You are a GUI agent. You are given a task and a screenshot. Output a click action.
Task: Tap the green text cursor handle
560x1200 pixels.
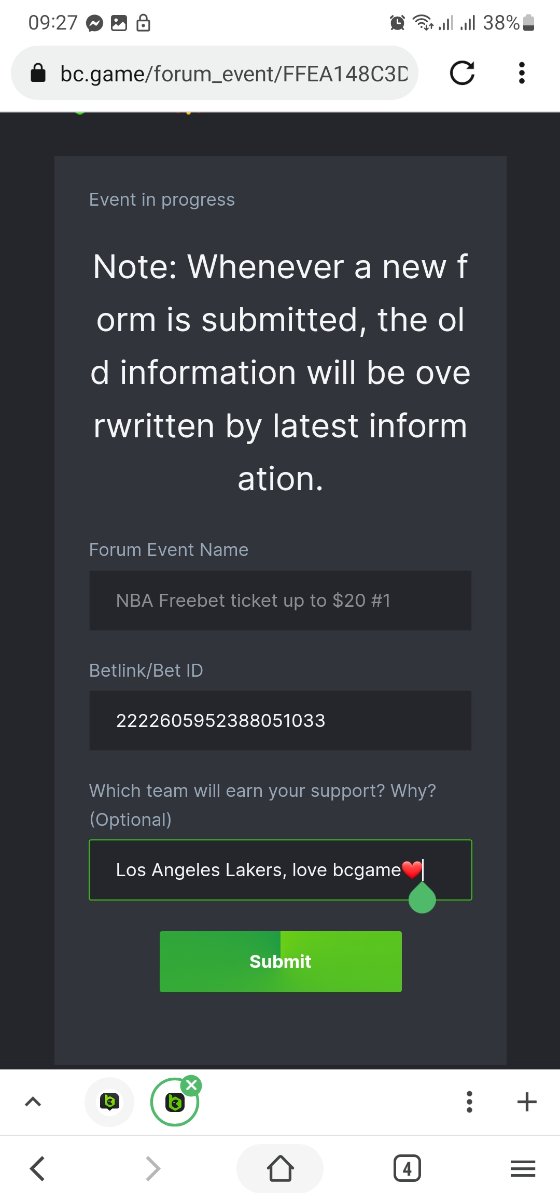pos(422,897)
